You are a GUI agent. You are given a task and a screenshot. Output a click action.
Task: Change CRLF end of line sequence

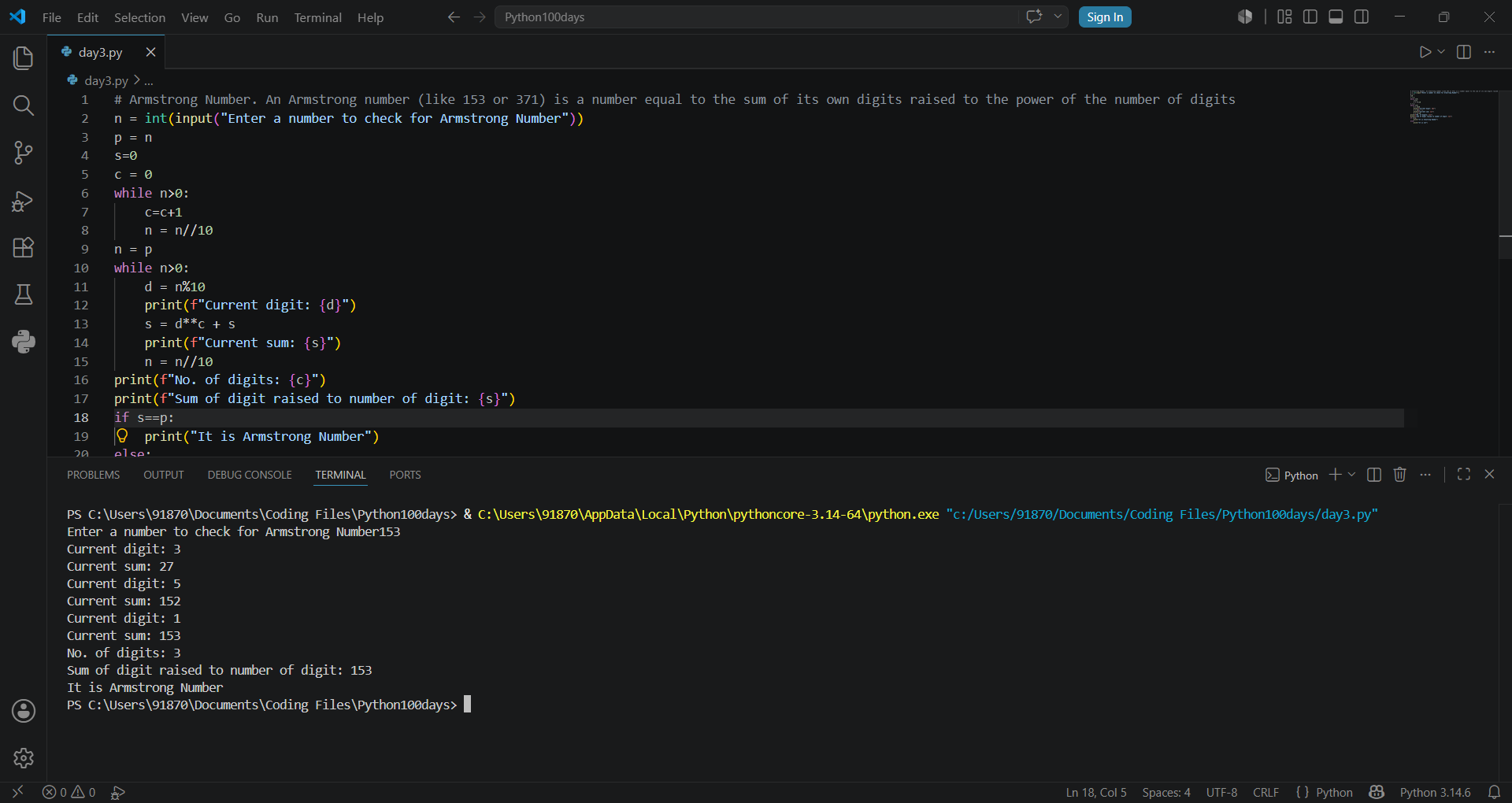[1266, 792]
